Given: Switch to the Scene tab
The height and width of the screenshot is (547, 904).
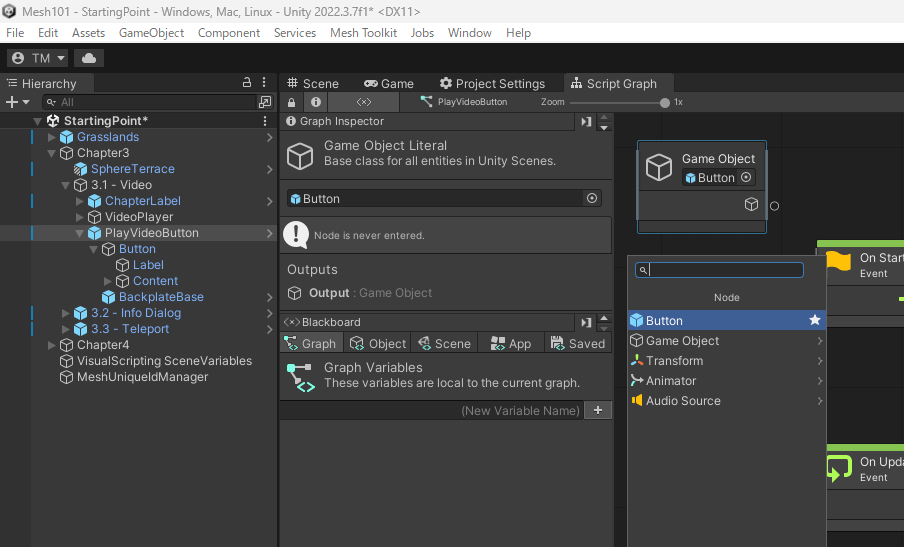Looking at the screenshot, I should (313, 84).
